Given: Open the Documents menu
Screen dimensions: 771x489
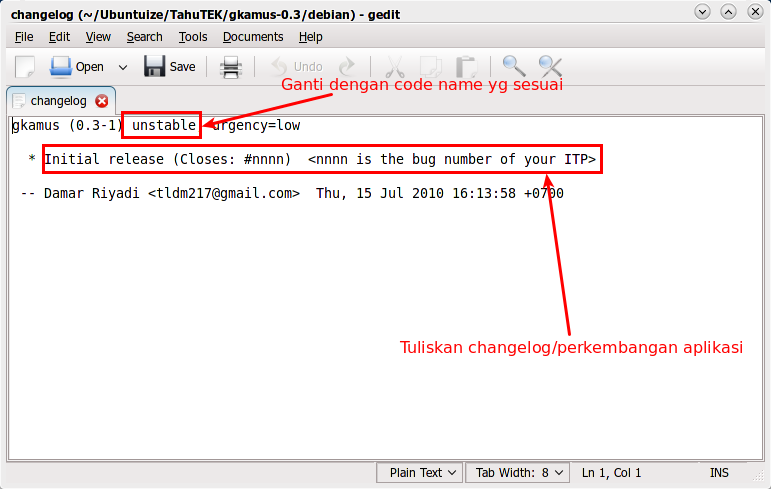Looking at the screenshot, I should (x=253, y=37).
